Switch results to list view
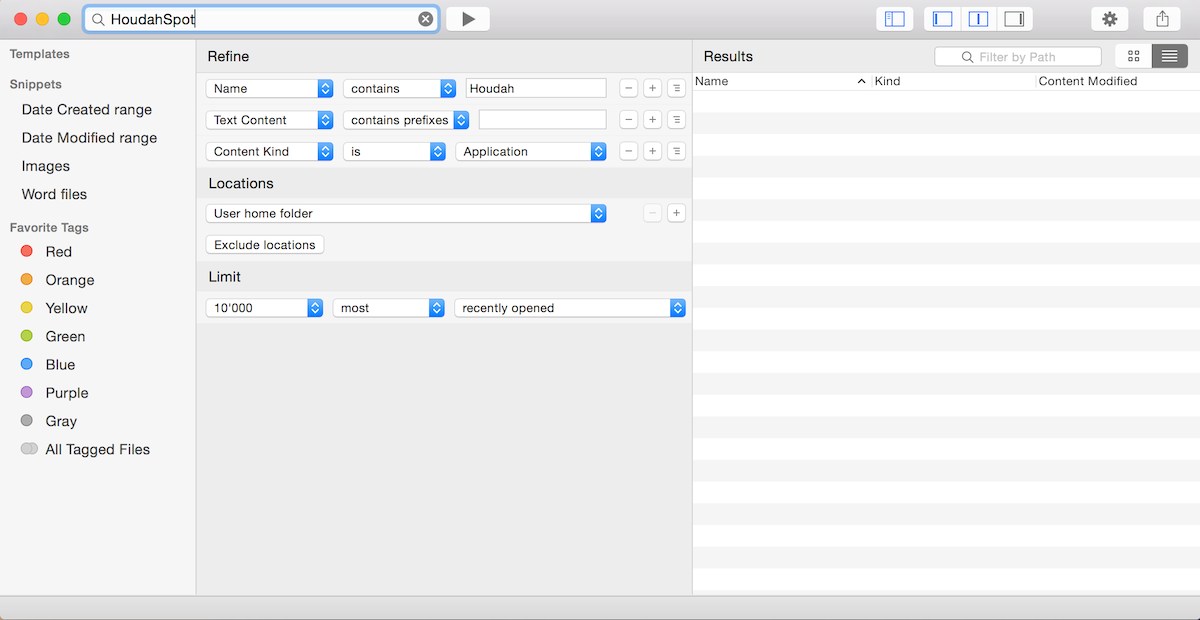This screenshot has width=1200, height=620. coord(1169,57)
